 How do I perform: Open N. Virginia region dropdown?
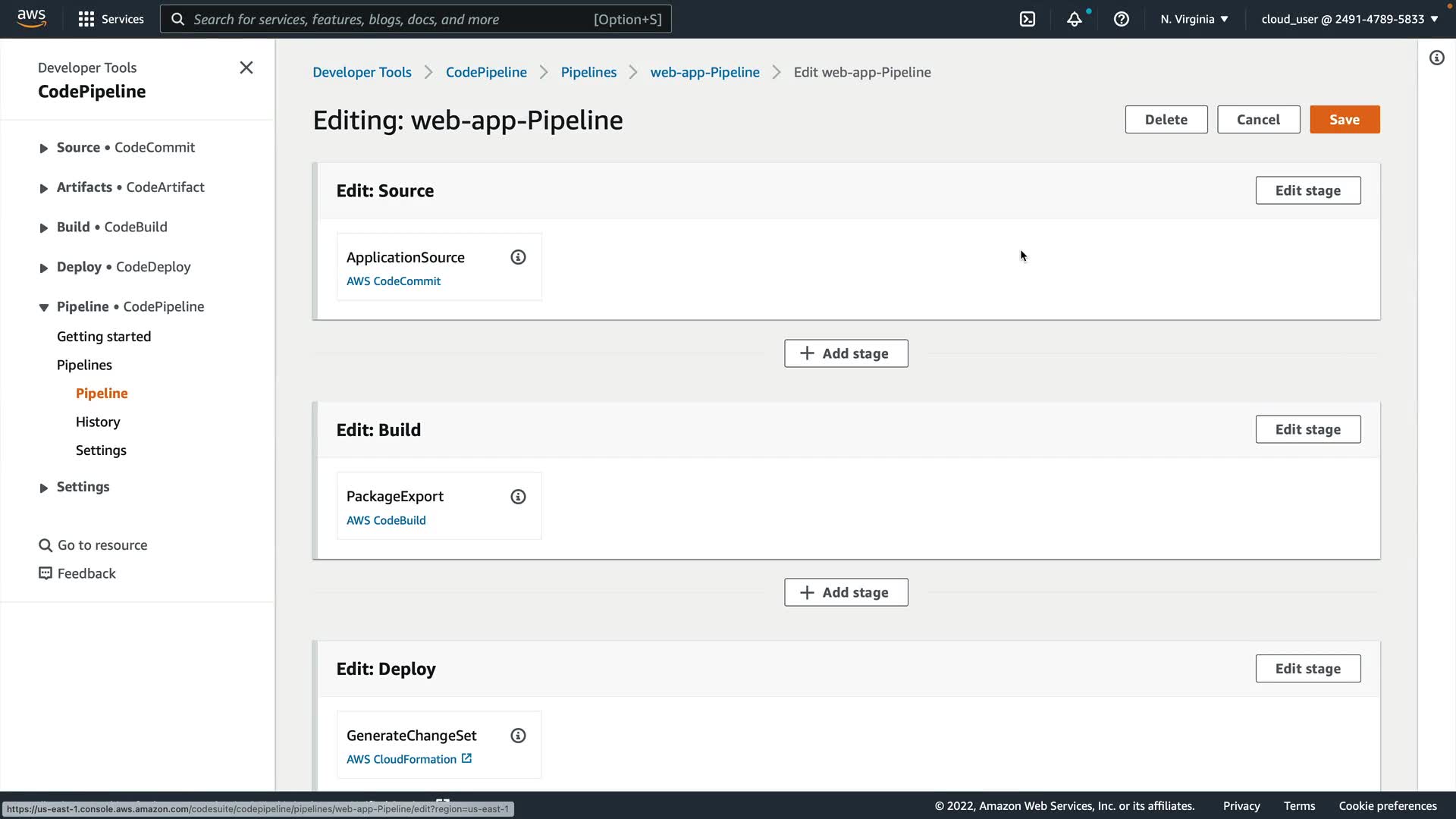[1194, 19]
